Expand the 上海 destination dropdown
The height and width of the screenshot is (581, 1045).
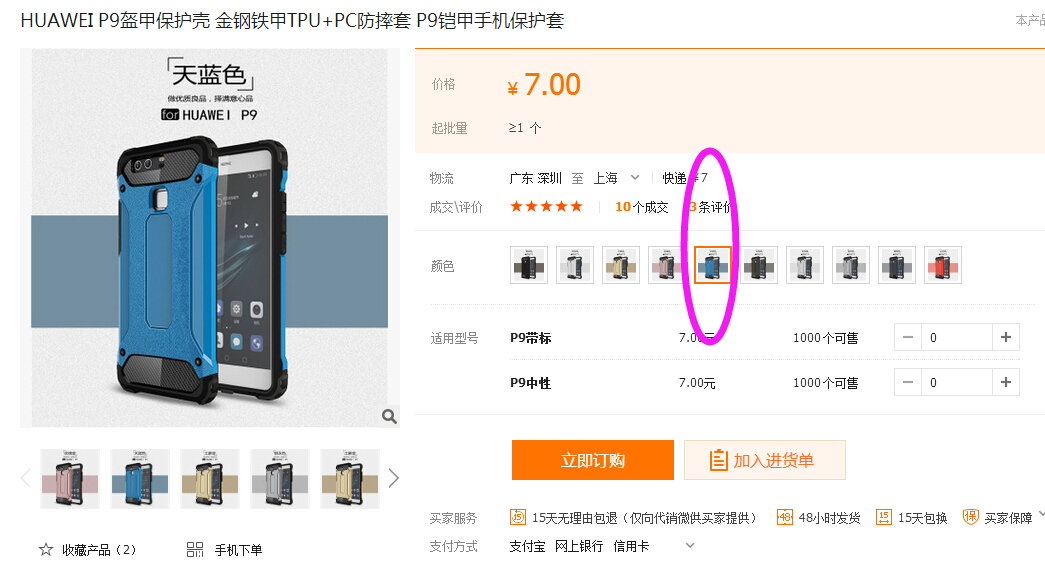pyautogui.click(x=635, y=178)
